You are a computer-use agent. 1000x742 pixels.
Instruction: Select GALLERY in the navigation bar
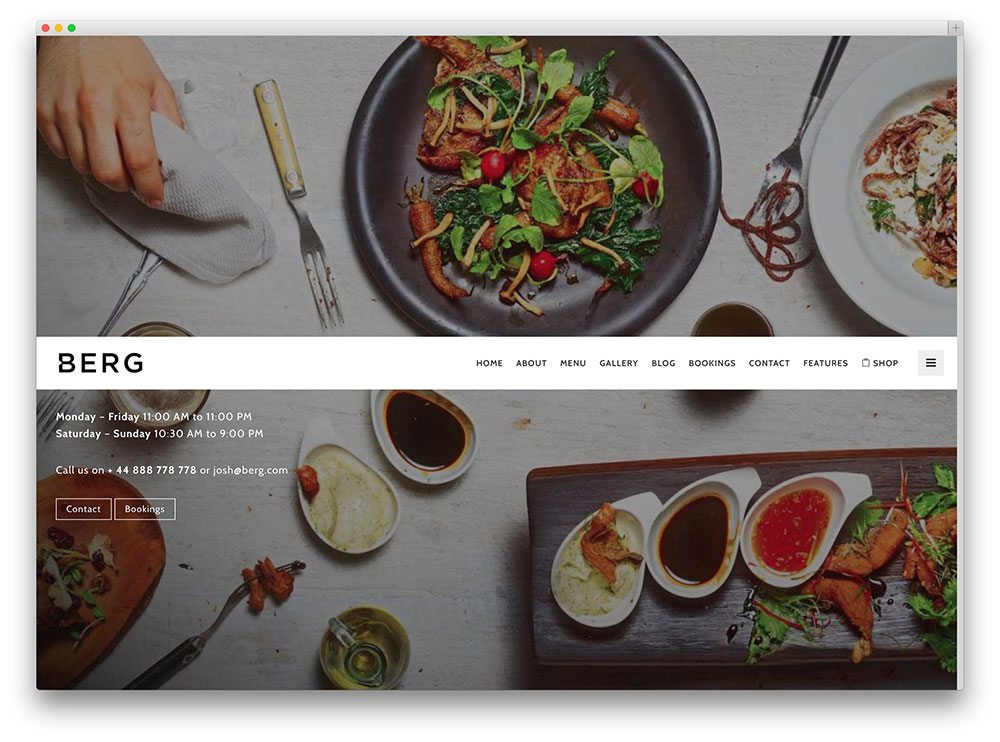tap(619, 363)
